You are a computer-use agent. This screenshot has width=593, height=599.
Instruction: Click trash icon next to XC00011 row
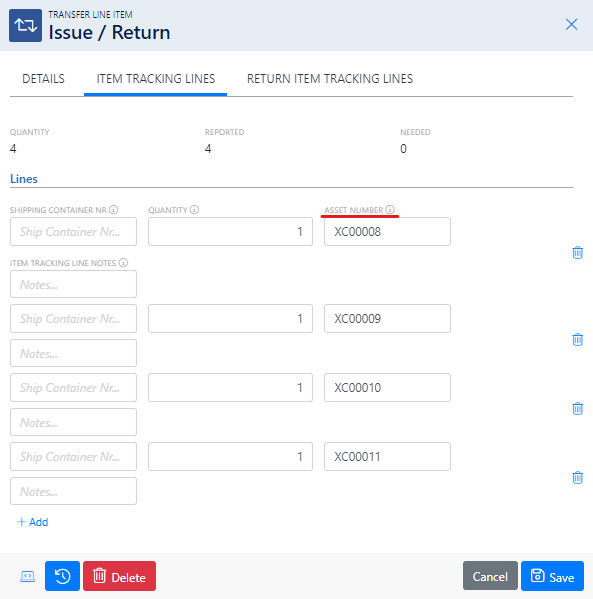pos(577,478)
